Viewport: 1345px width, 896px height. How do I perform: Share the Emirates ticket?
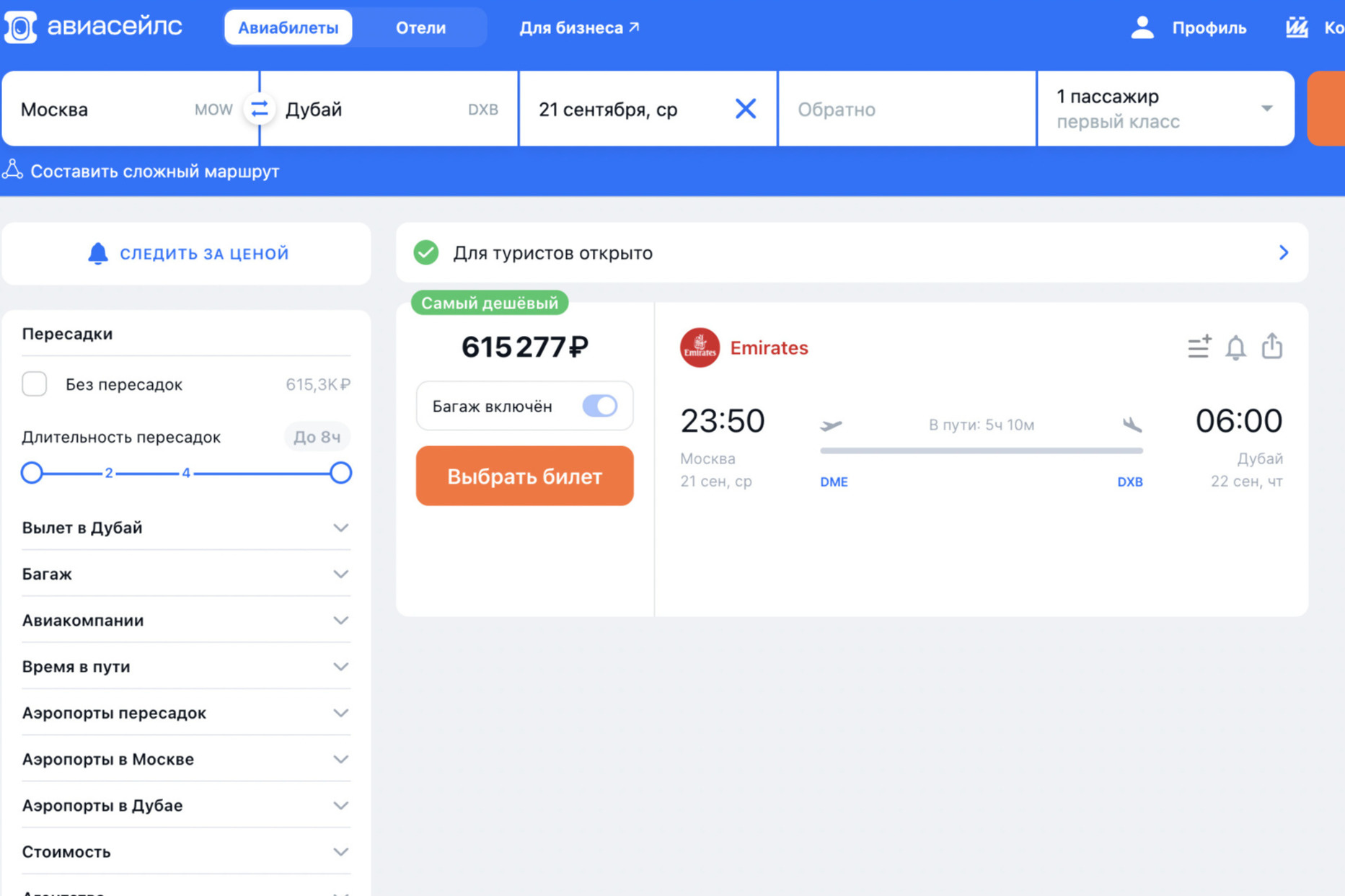point(1272,346)
